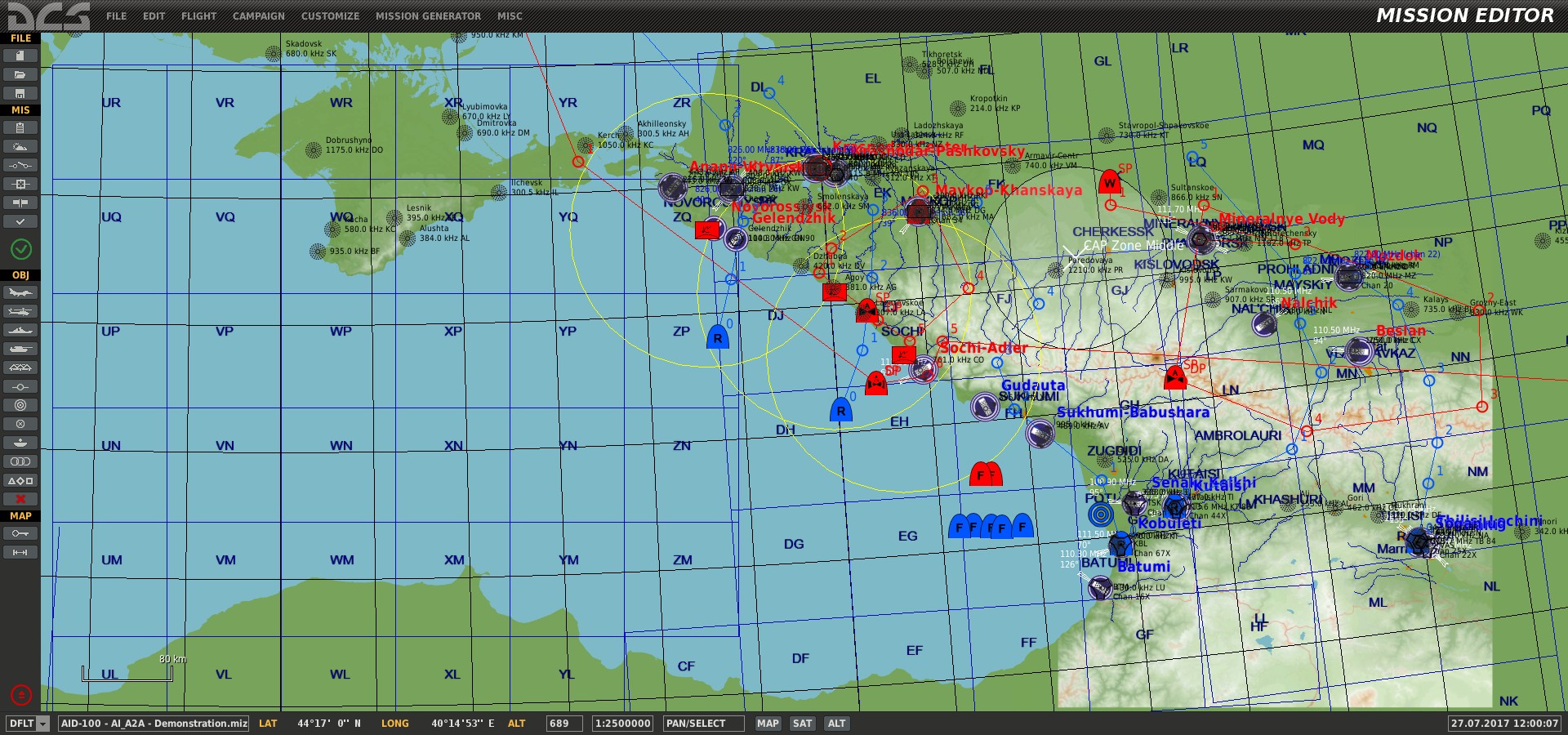Activate the distance ruler measuring tool

[x=20, y=552]
